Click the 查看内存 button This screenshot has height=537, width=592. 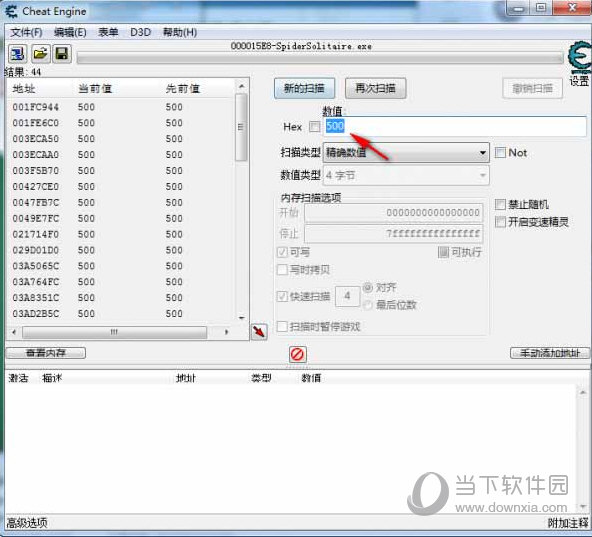coord(46,353)
